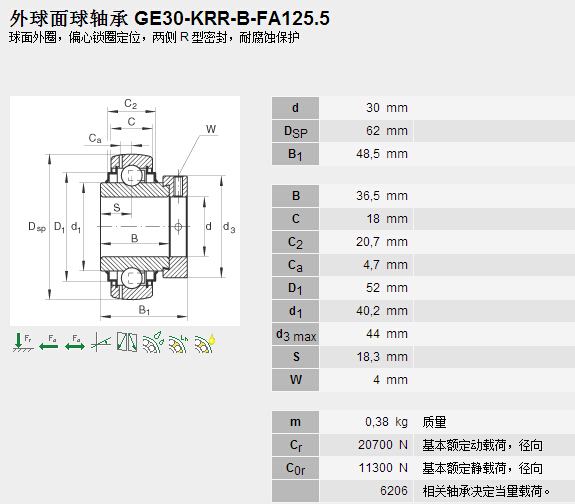Click the two-sided seal icon
The width and height of the screenshot is (575, 504).
point(127,342)
